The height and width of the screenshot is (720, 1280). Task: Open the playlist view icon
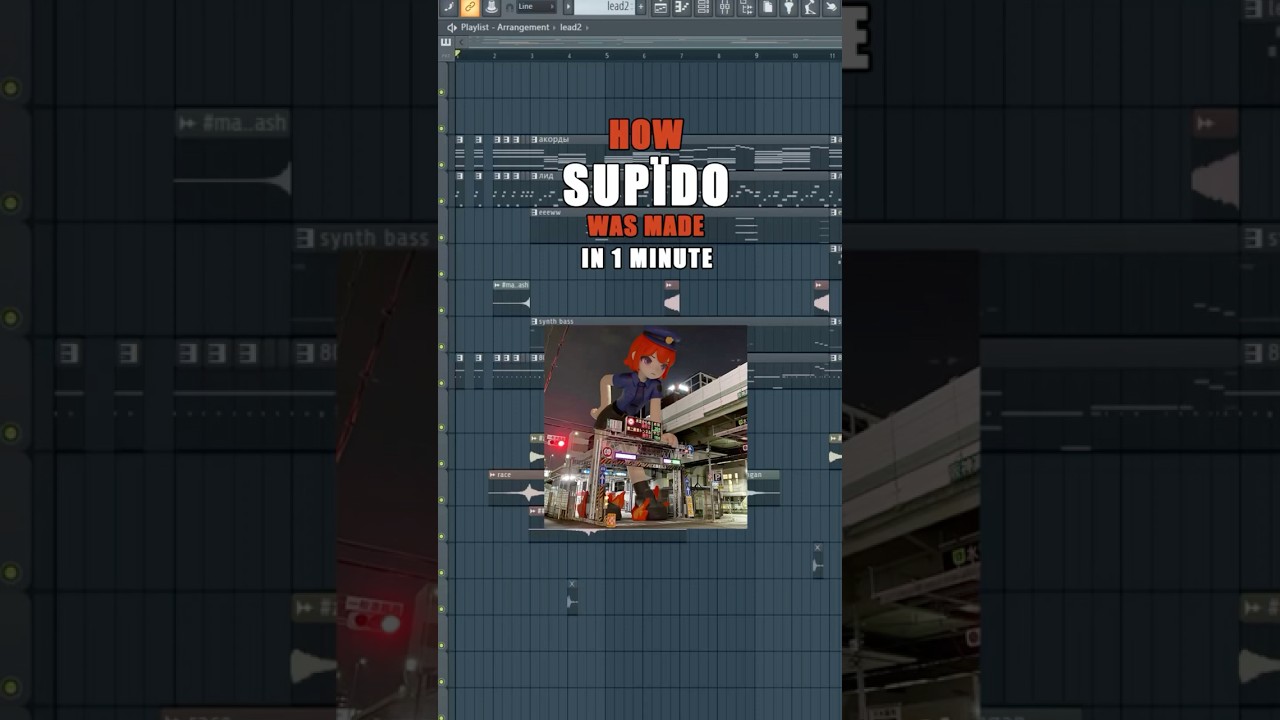pyautogui.click(x=660, y=7)
